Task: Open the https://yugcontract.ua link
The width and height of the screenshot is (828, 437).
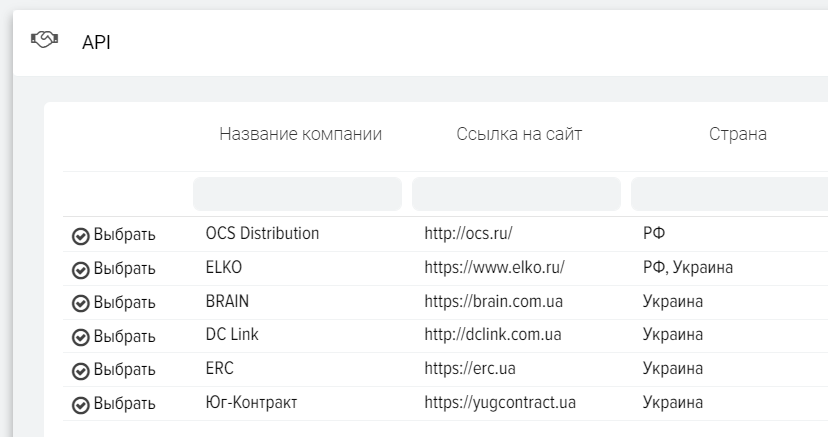Action: pyautogui.click(x=499, y=403)
